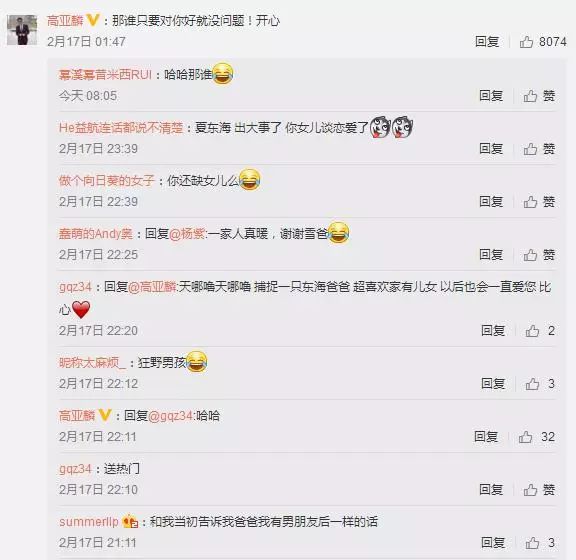Screen dimensions: 576x560
Task: Like 高亚麟's 哈哈 reply with 32 likes
Action: point(536,437)
